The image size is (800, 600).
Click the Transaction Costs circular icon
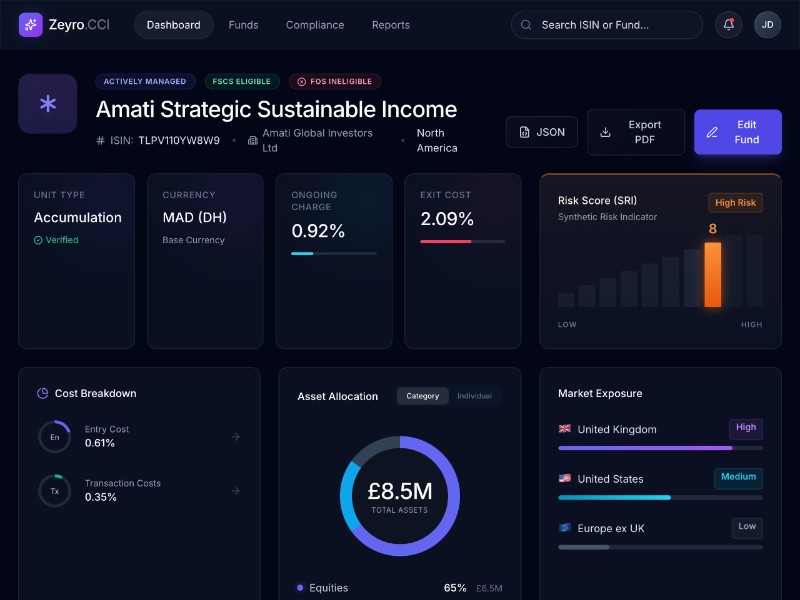(x=54, y=491)
